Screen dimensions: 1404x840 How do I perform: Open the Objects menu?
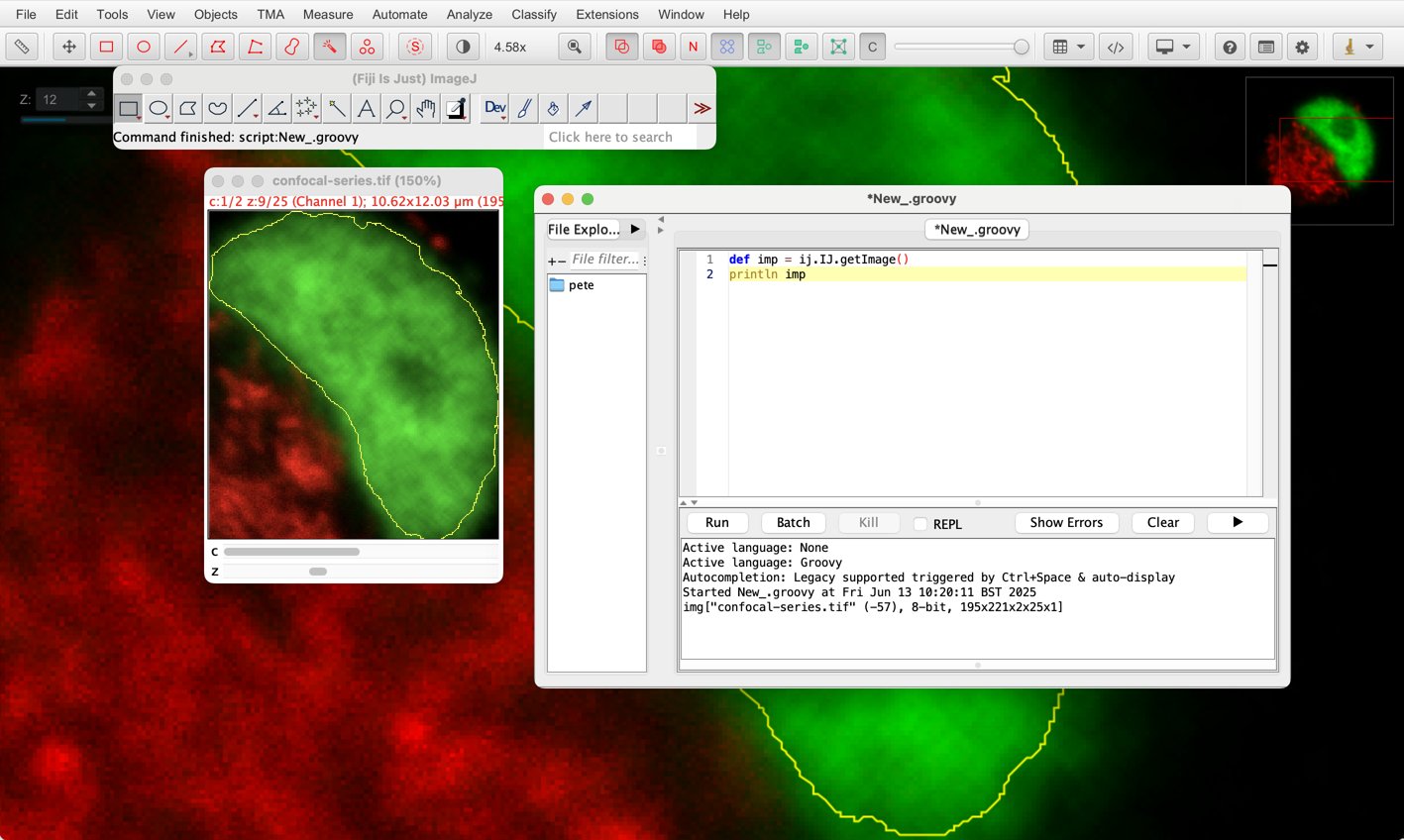point(216,14)
